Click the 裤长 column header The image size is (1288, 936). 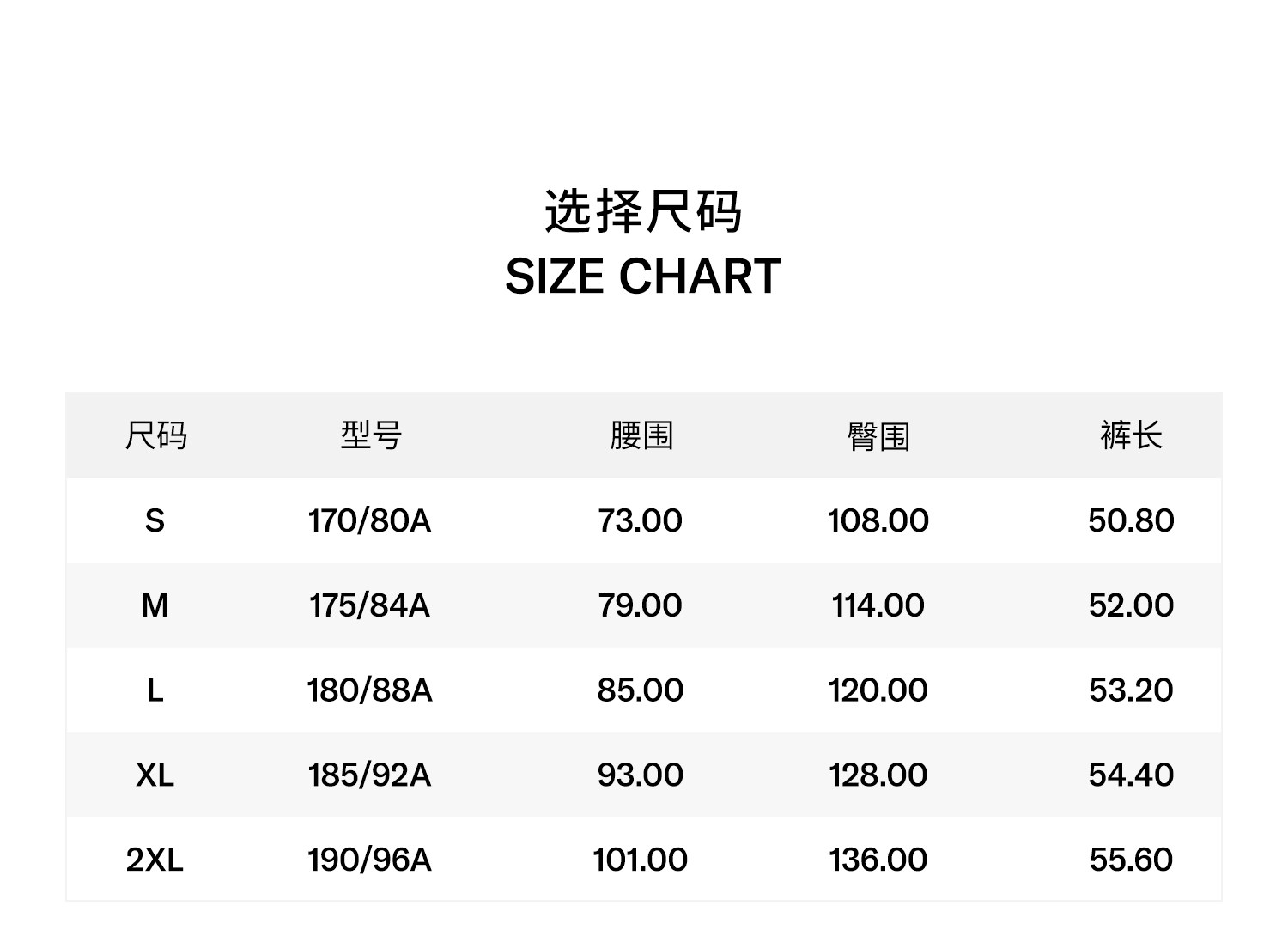pyautogui.click(x=1131, y=435)
